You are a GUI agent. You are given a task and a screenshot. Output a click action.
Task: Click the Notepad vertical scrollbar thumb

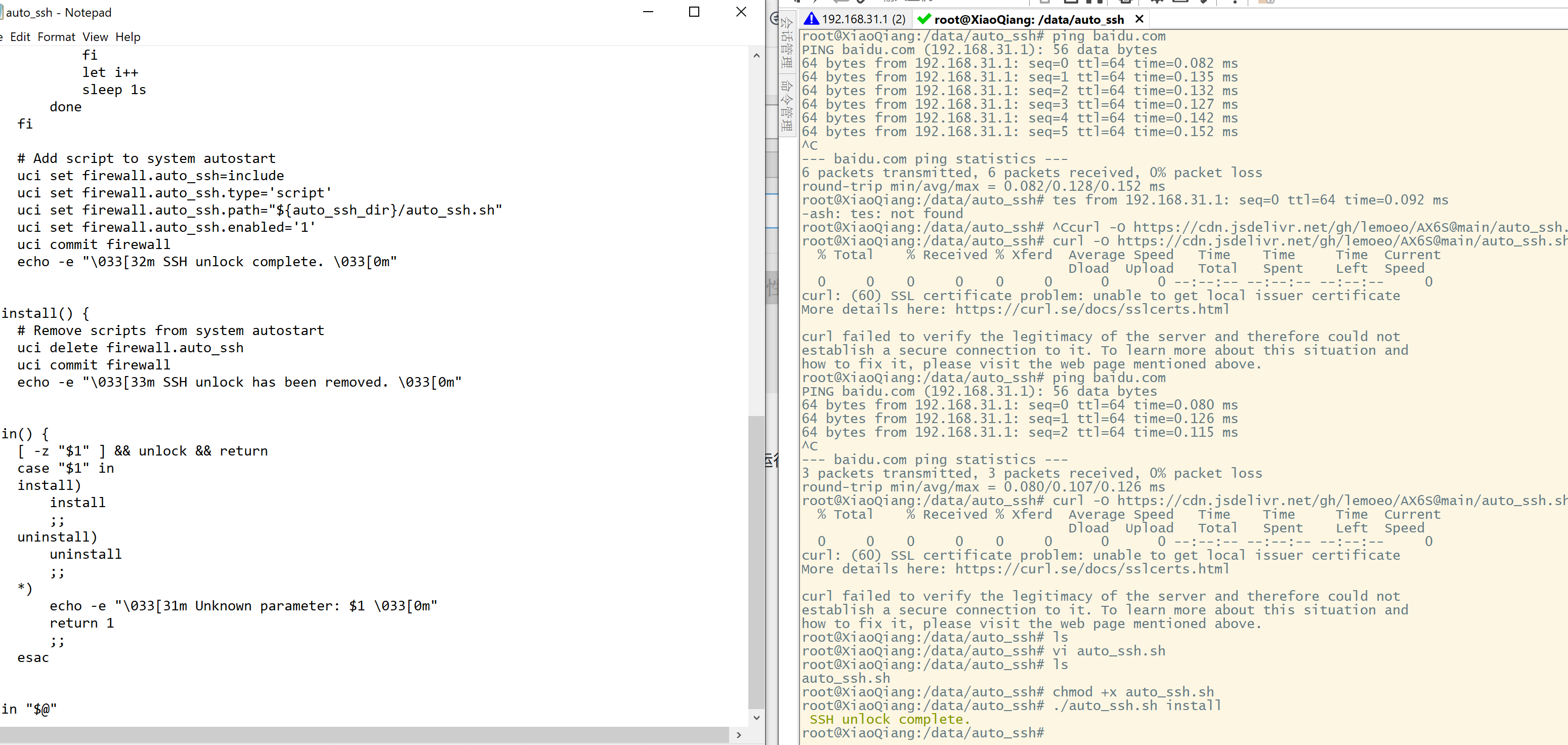pyautogui.click(x=756, y=562)
